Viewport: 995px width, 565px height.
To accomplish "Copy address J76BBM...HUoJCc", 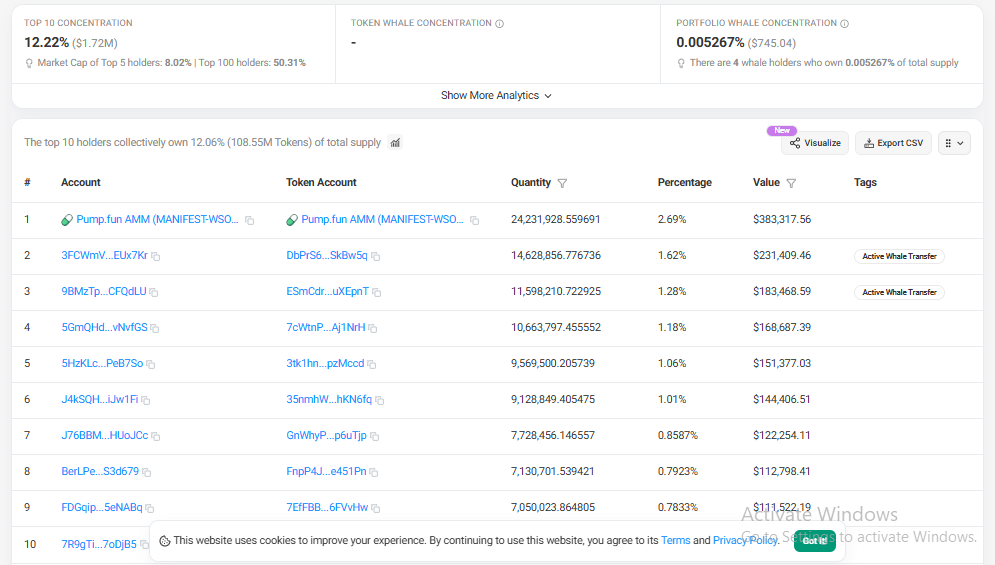I will tap(155, 436).
